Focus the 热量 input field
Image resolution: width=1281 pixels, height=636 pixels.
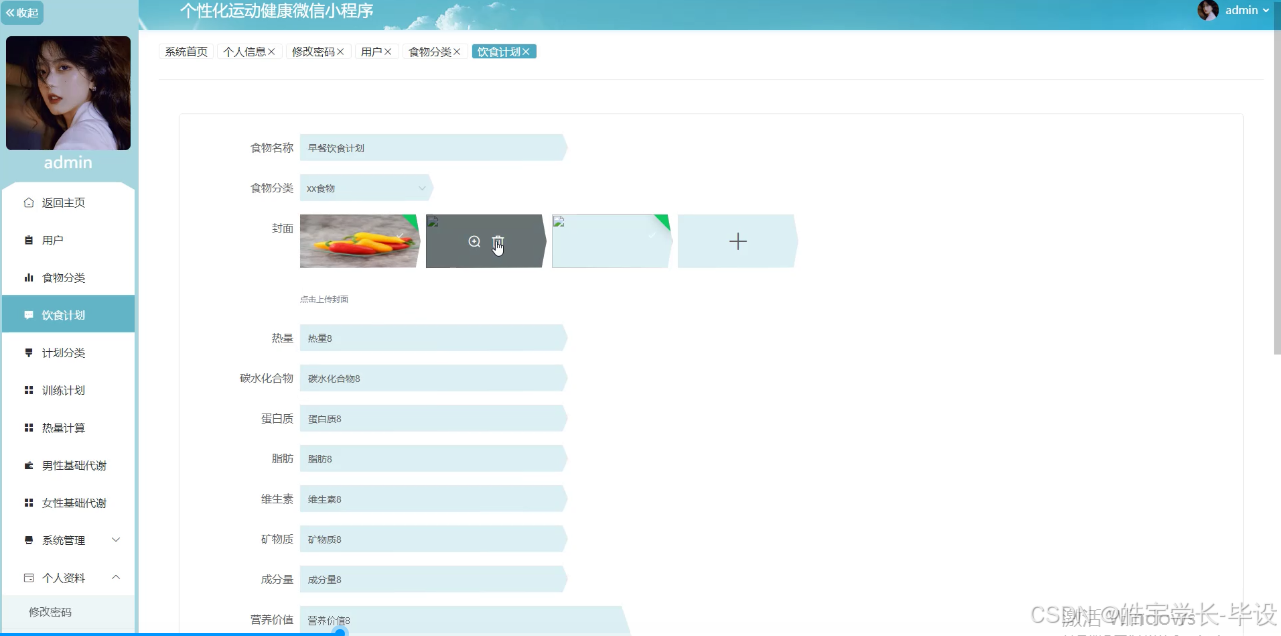point(433,338)
